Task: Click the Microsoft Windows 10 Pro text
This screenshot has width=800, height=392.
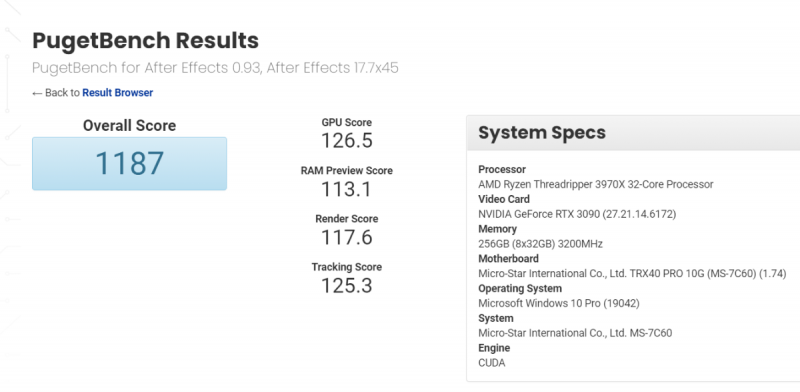Action: pyautogui.click(x=559, y=303)
